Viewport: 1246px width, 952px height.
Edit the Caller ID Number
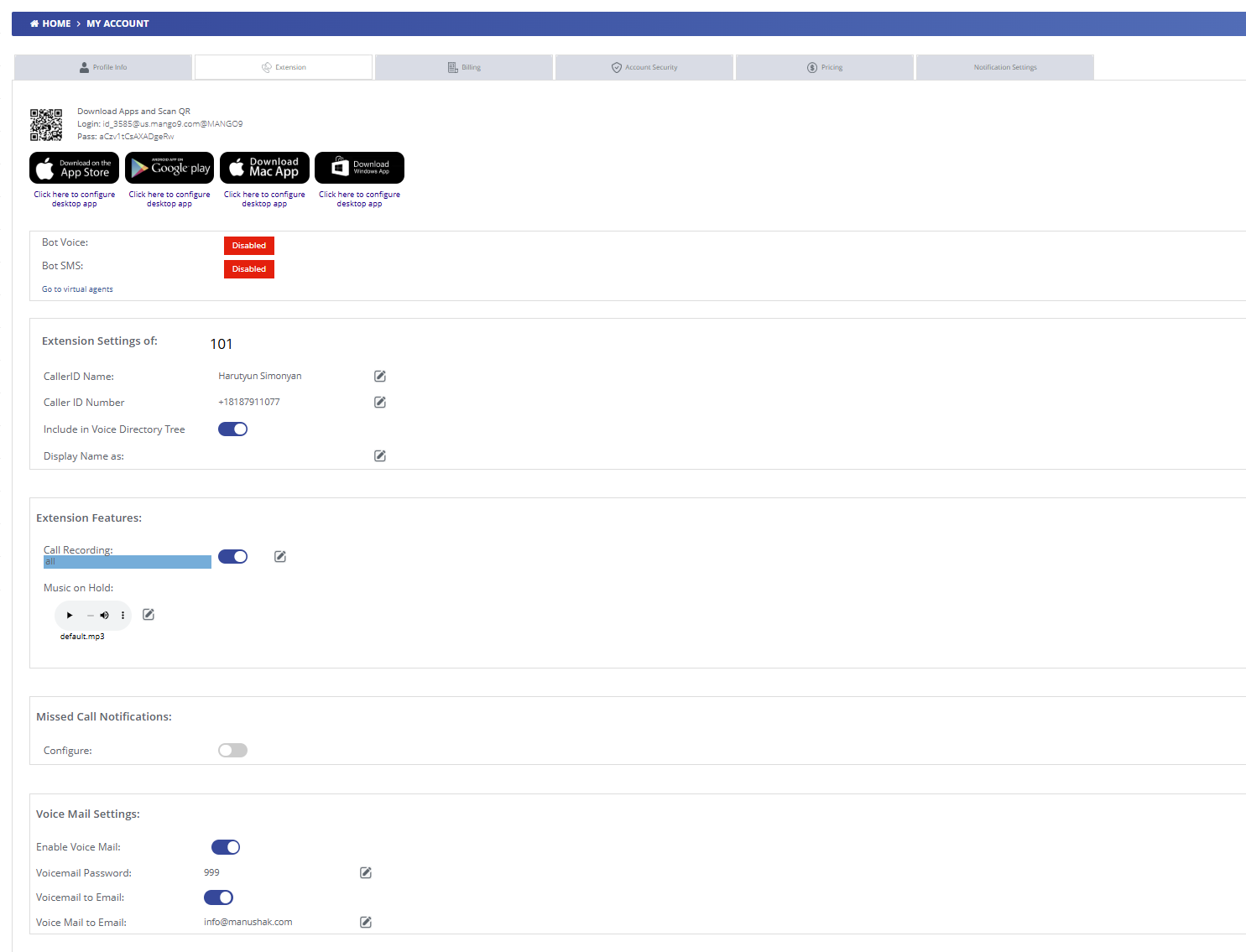click(379, 402)
